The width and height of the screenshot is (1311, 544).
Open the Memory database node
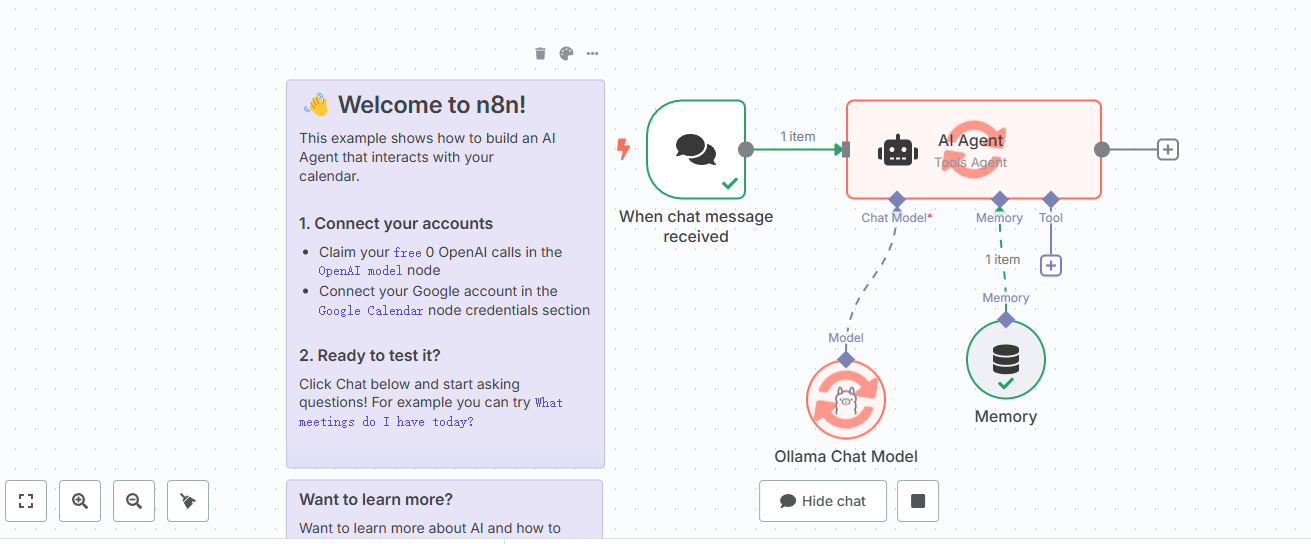tap(1005, 360)
